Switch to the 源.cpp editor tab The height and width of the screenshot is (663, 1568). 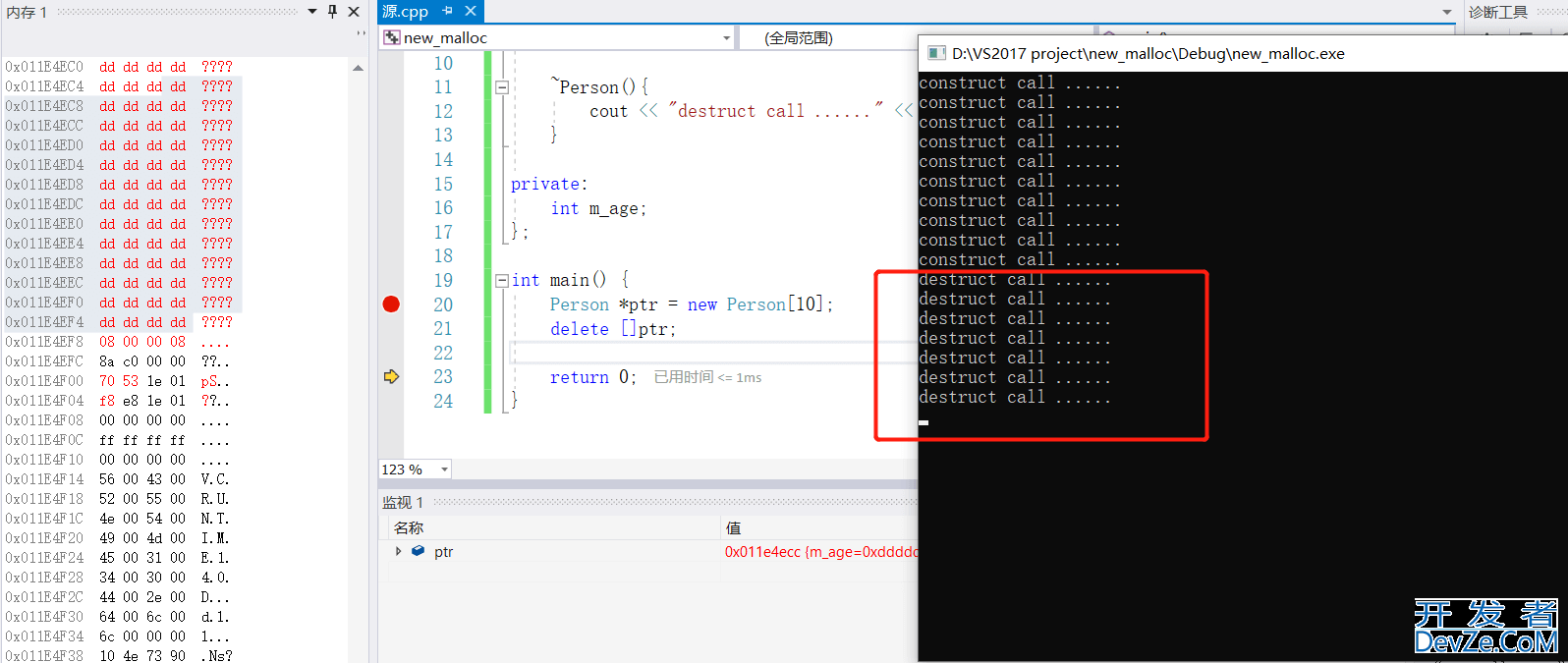tap(406, 12)
